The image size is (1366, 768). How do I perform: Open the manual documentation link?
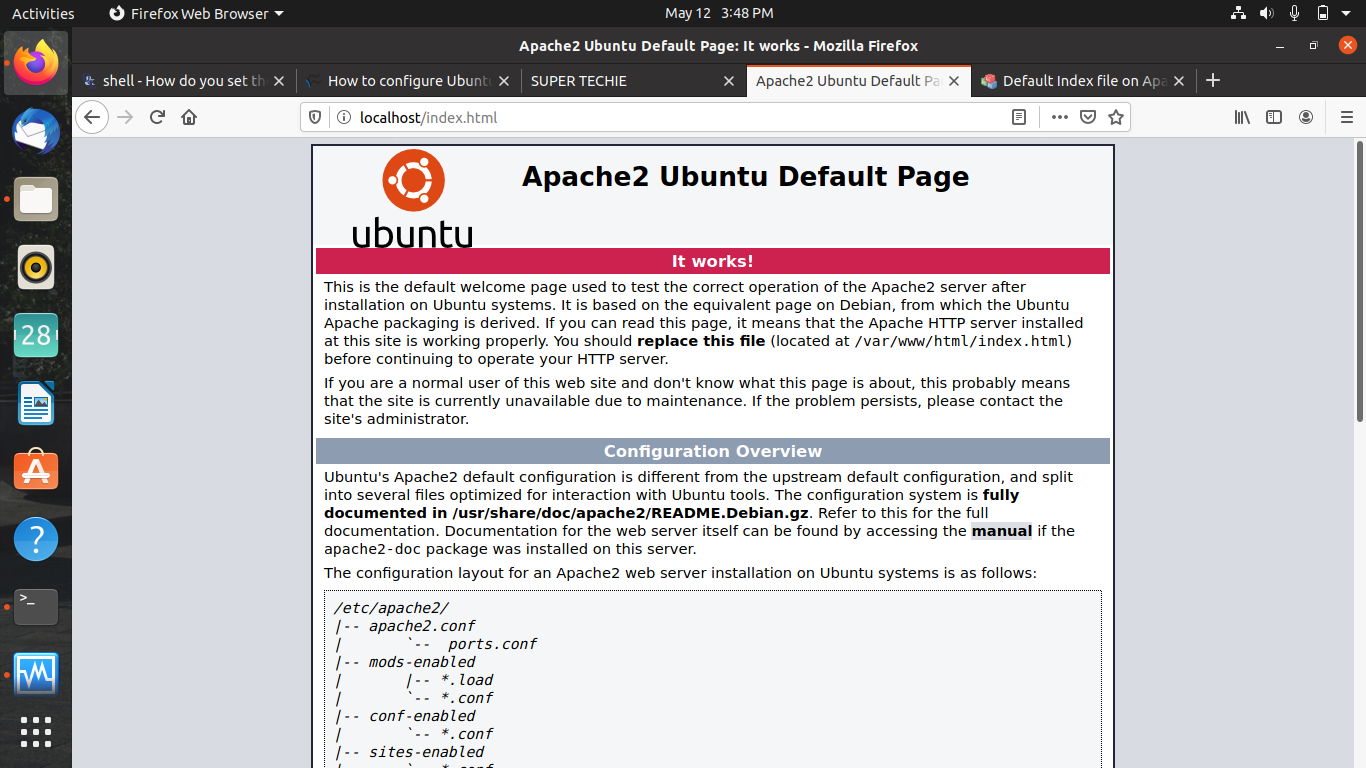coord(1001,531)
